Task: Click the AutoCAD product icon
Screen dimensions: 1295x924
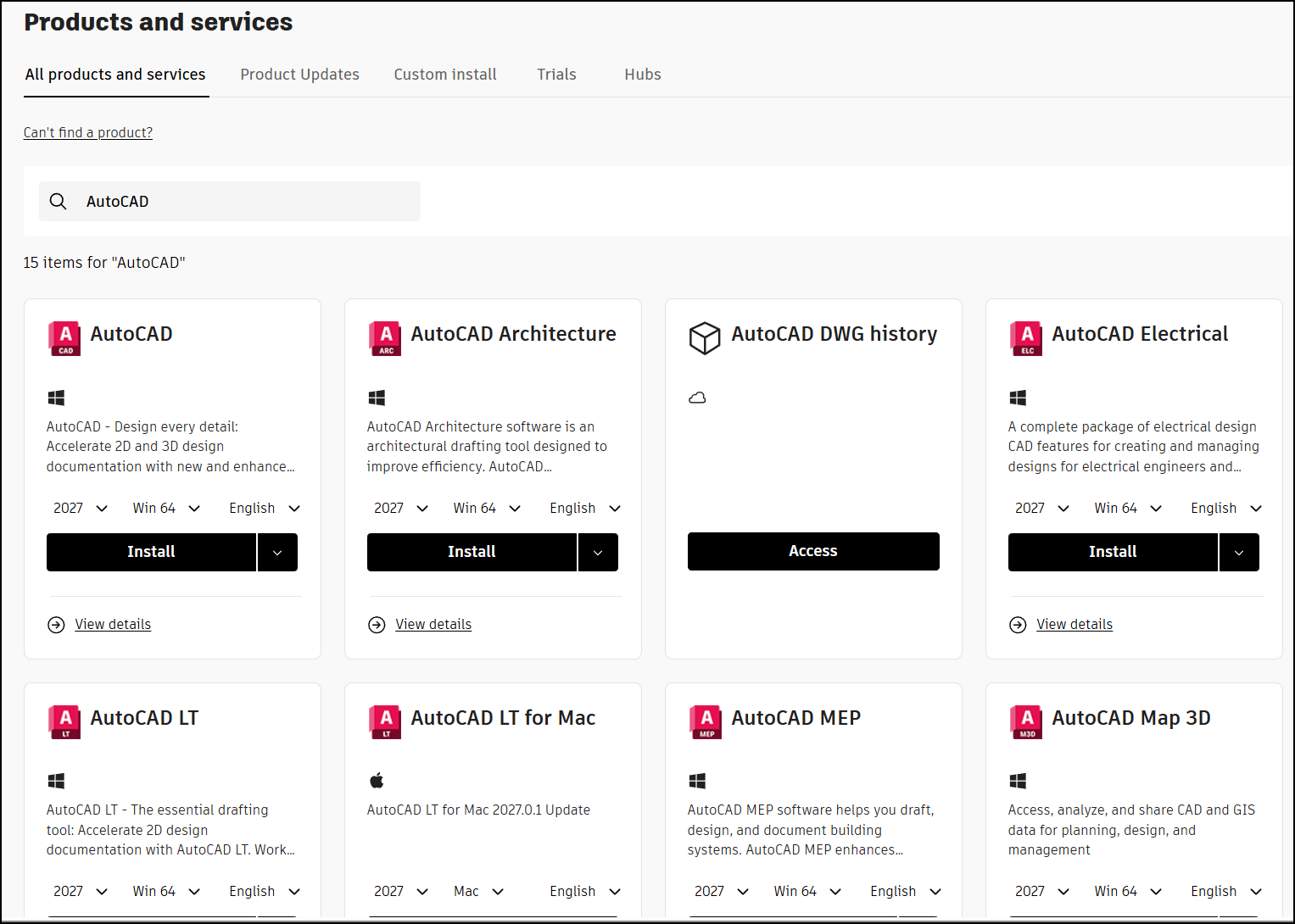Action: pyautogui.click(x=64, y=338)
